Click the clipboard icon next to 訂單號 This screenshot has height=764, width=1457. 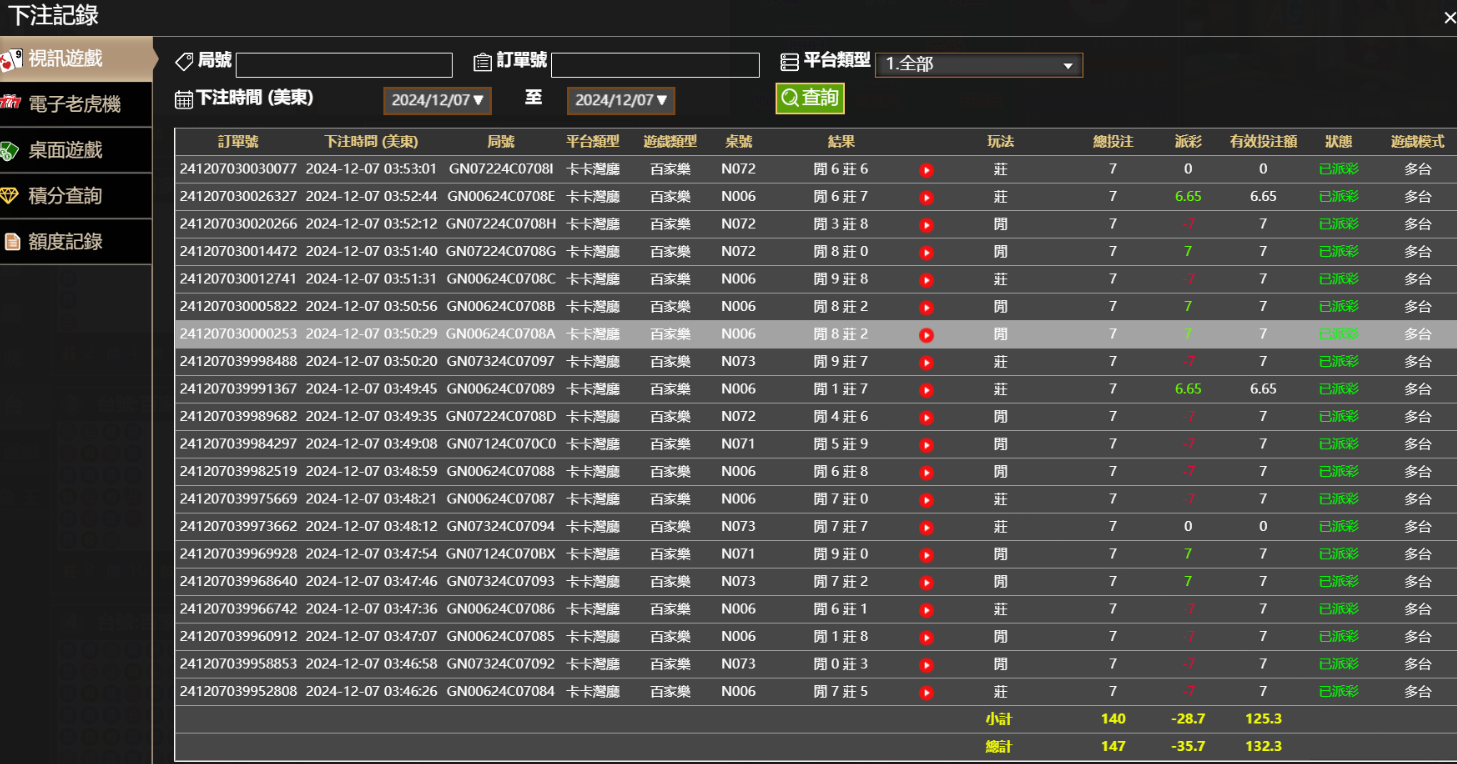(x=483, y=62)
